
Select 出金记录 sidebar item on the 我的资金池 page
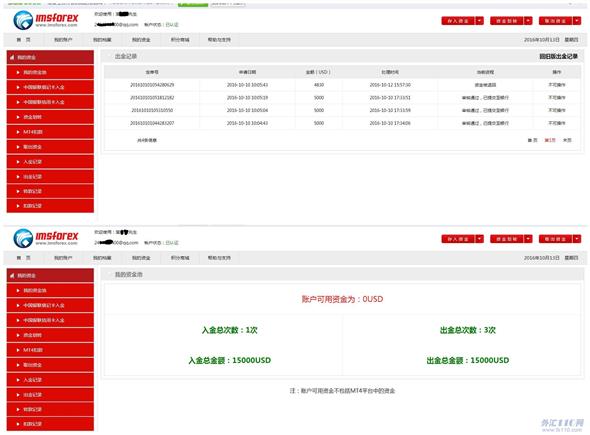coord(50,395)
